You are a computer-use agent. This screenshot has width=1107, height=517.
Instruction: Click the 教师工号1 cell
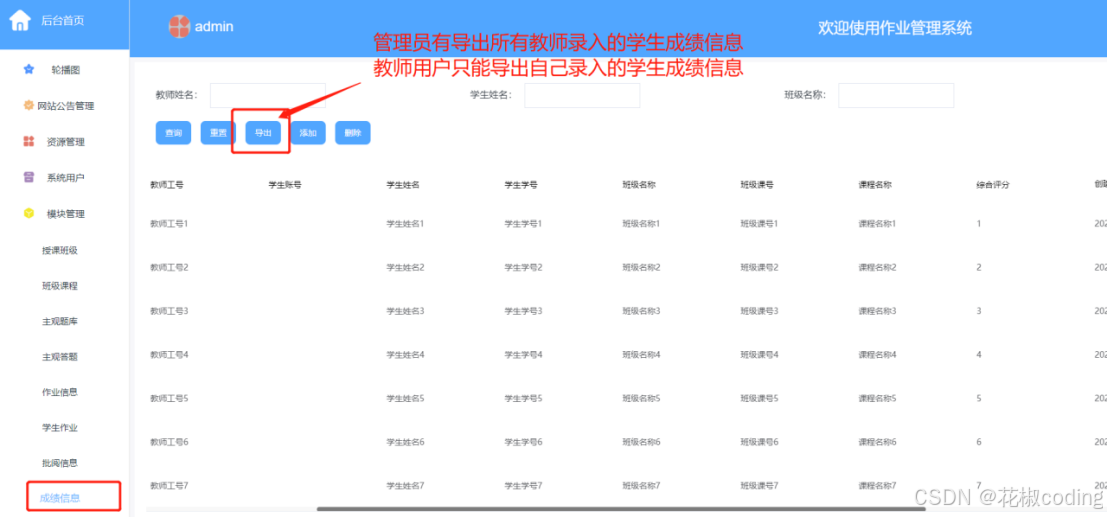[x=169, y=223]
